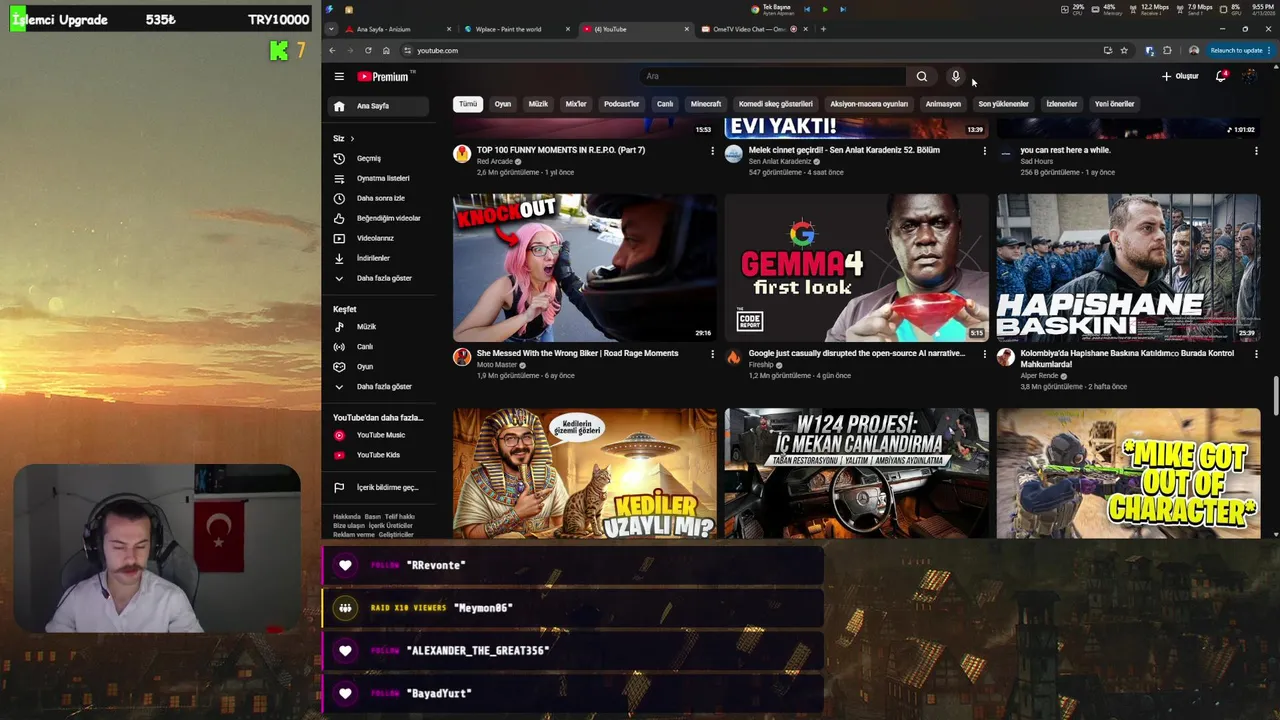Select the Mix'ler filter chip

(x=576, y=104)
